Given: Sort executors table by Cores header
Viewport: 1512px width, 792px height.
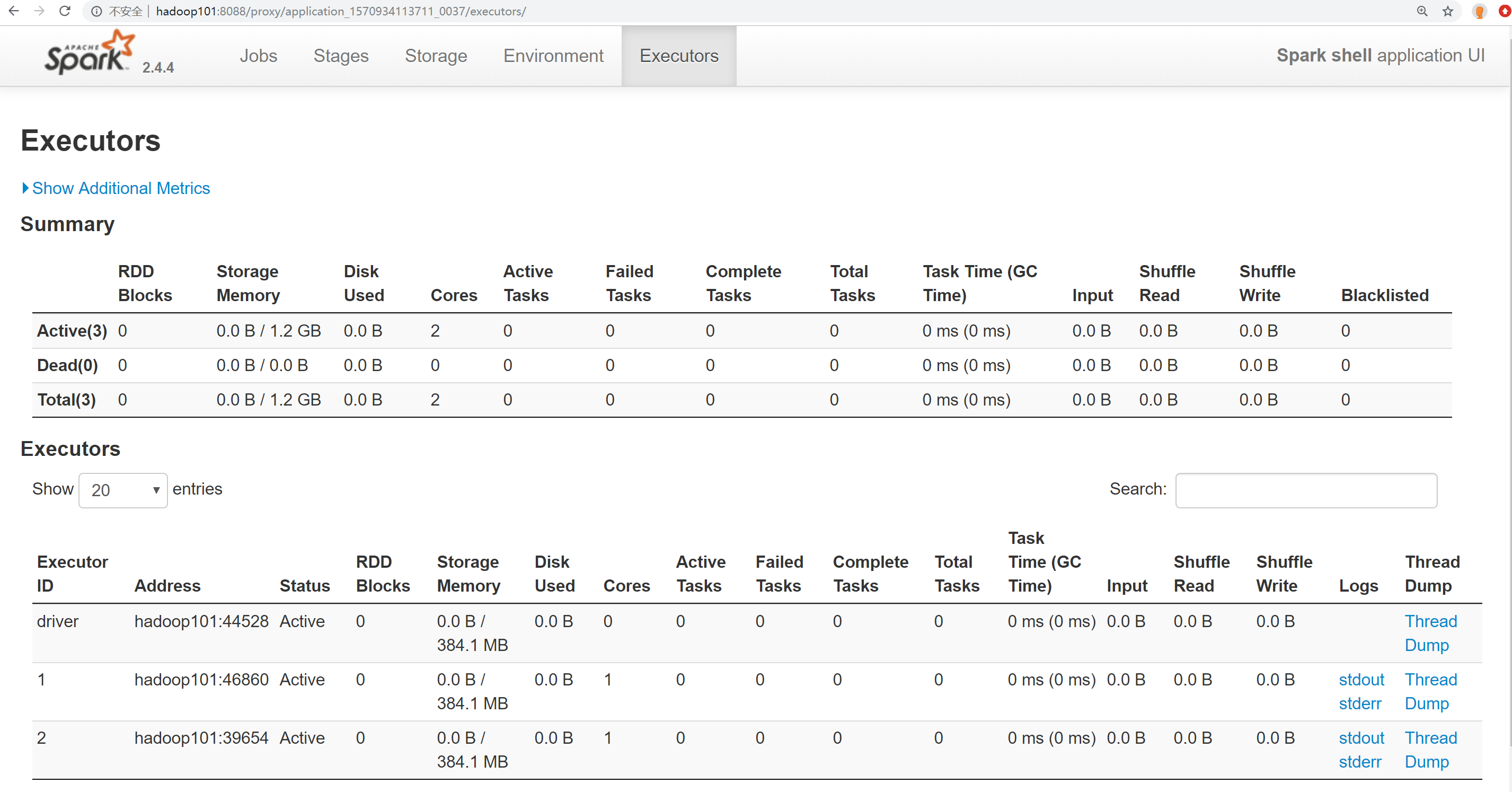Looking at the screenshot, I should [x=627, y=585].
